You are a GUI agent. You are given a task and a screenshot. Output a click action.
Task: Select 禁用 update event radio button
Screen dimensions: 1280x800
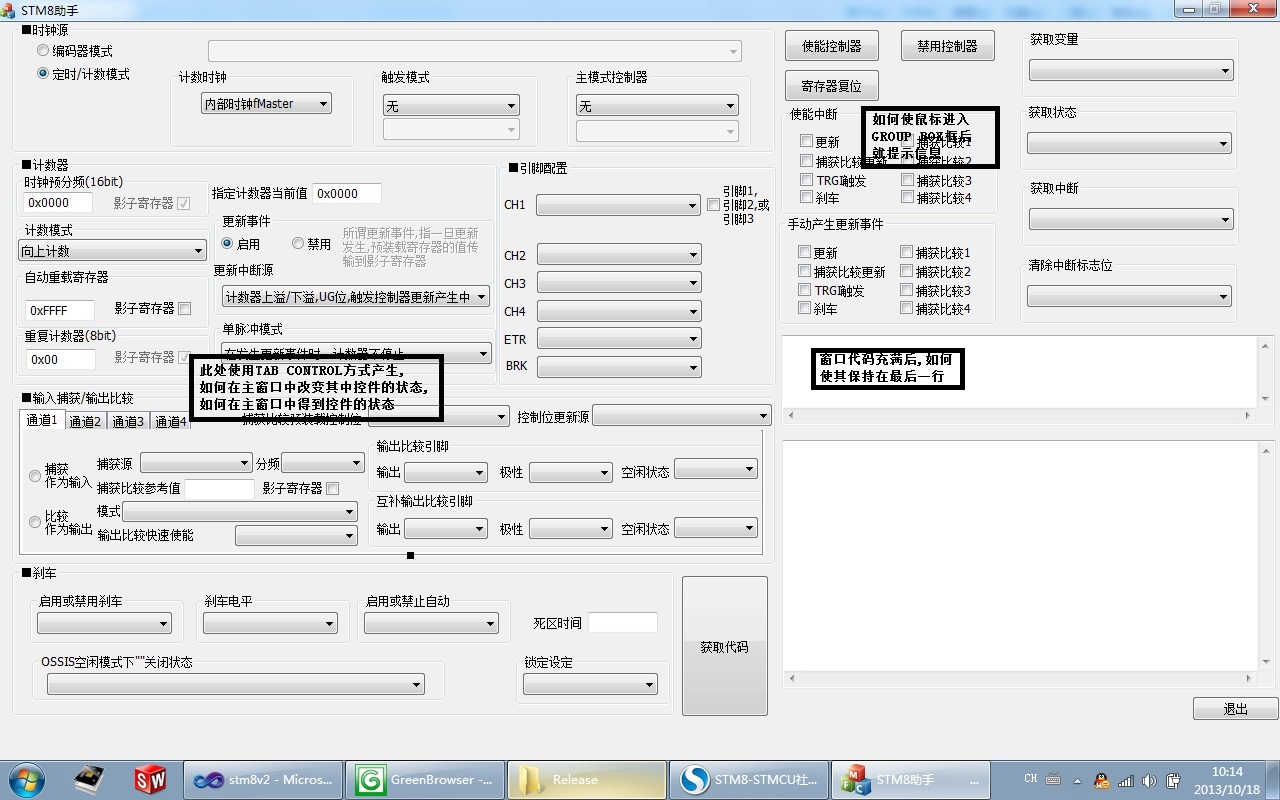click(298, 243)
